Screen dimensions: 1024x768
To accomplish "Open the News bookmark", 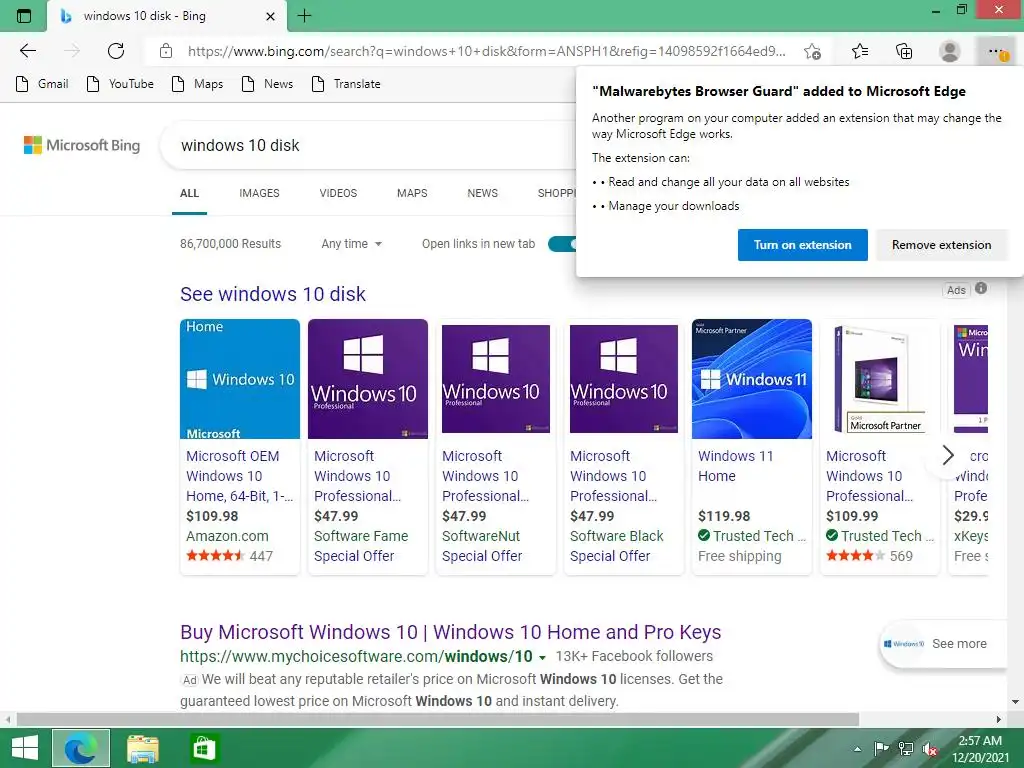I will [267, 84].
